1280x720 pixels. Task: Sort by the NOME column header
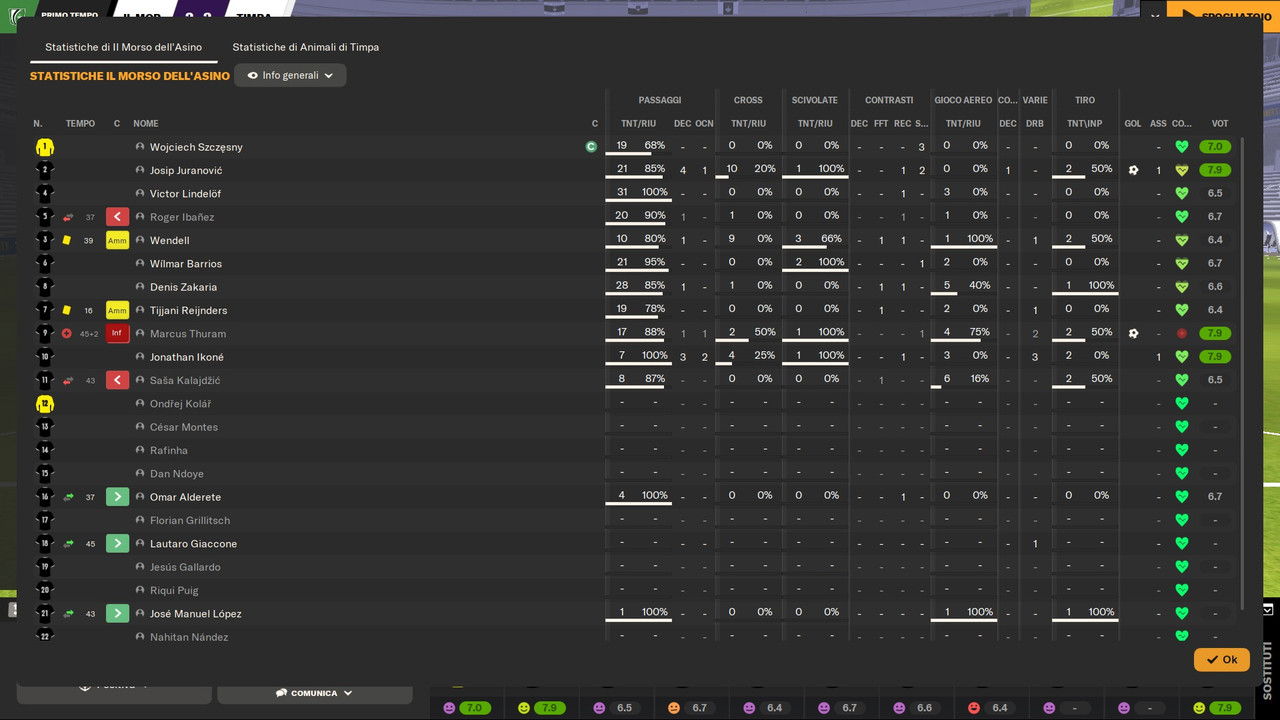point(146,124)
